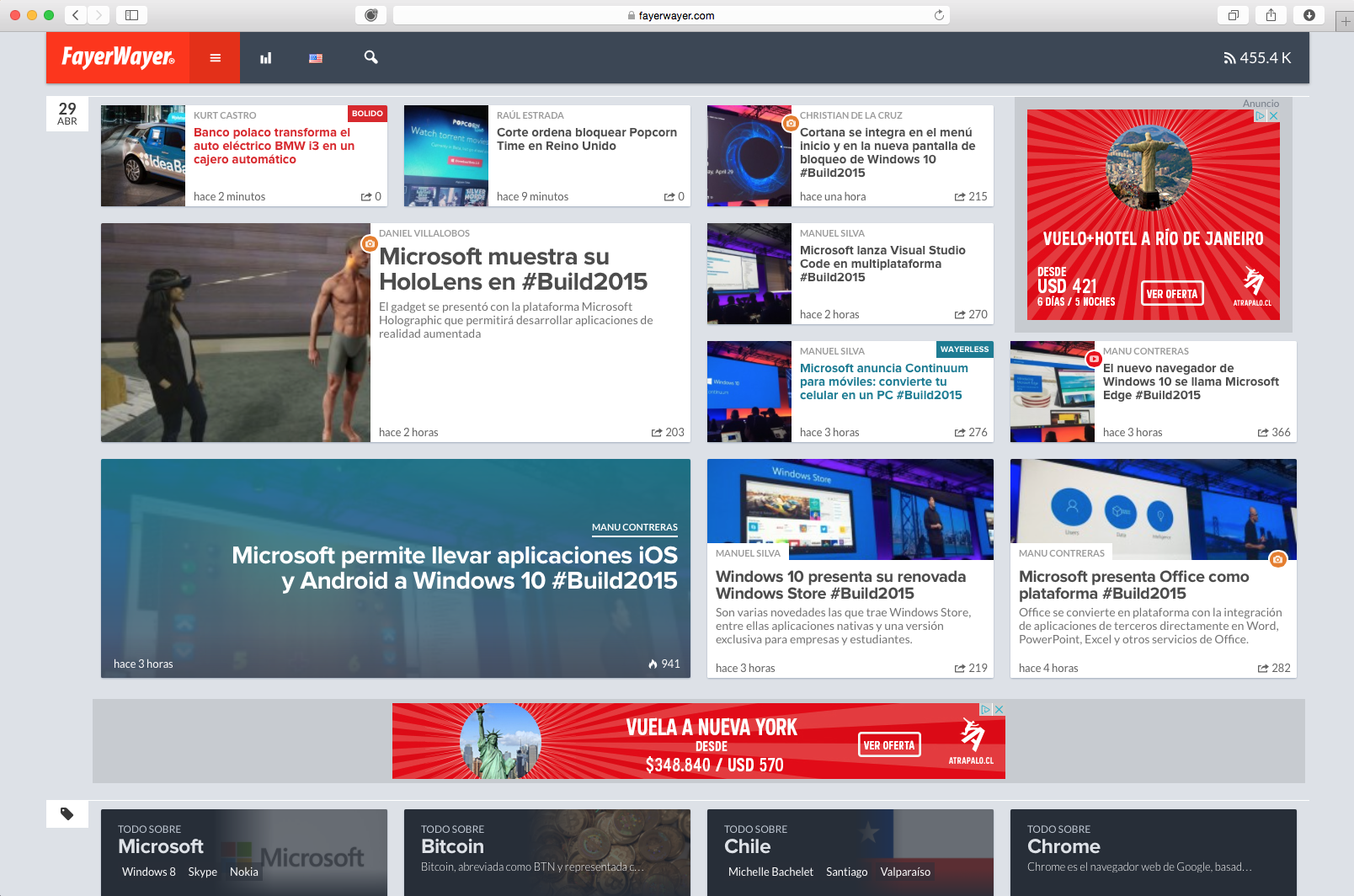Screen dimensions: 1354x896
Task: Click the WAYERLESS category label
Action: 964,349
